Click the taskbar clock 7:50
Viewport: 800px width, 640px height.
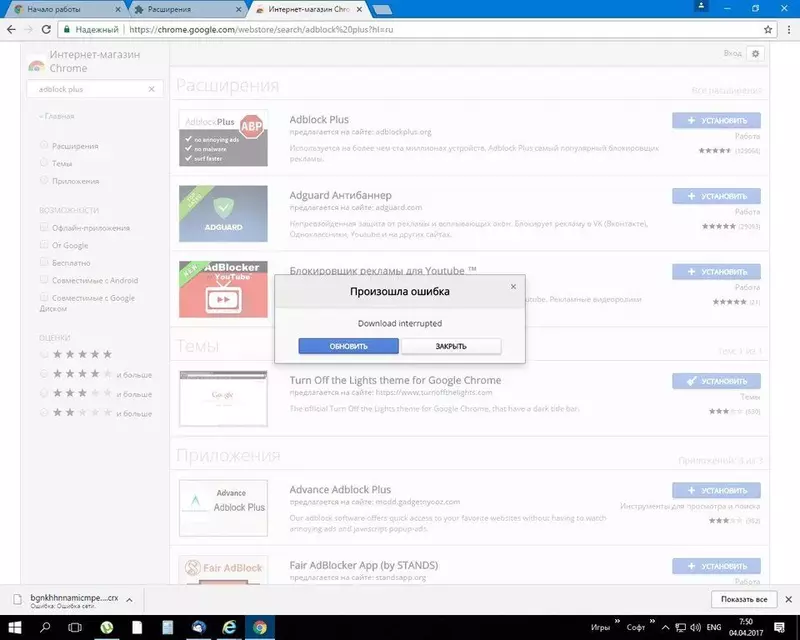tap(745, 627)
